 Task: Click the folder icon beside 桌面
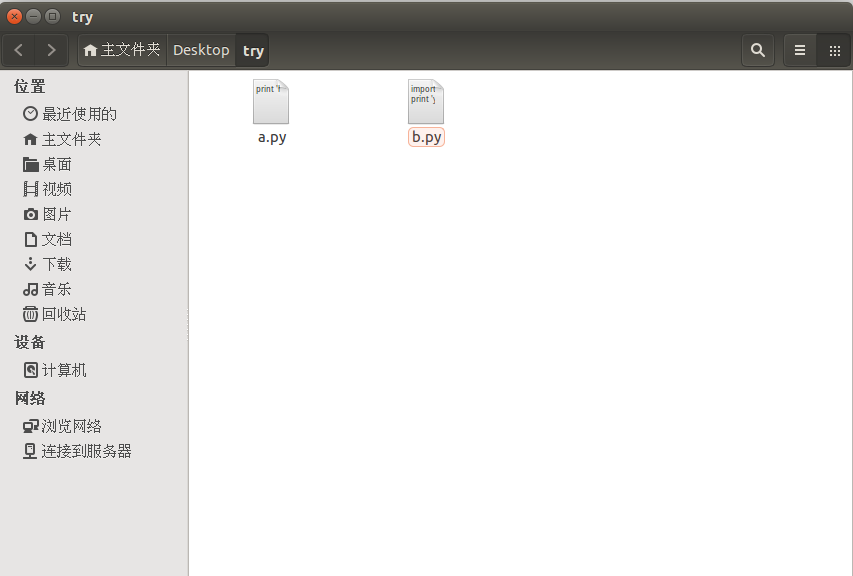(x=30, y=164)
